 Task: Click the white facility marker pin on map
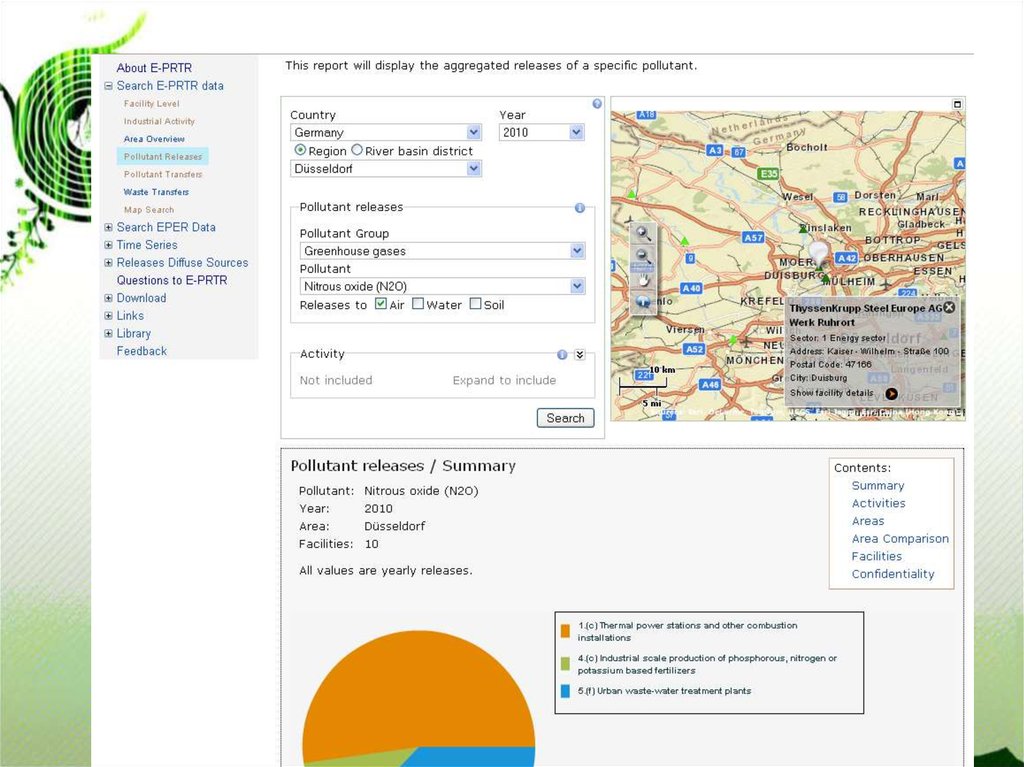click(819, 252)
